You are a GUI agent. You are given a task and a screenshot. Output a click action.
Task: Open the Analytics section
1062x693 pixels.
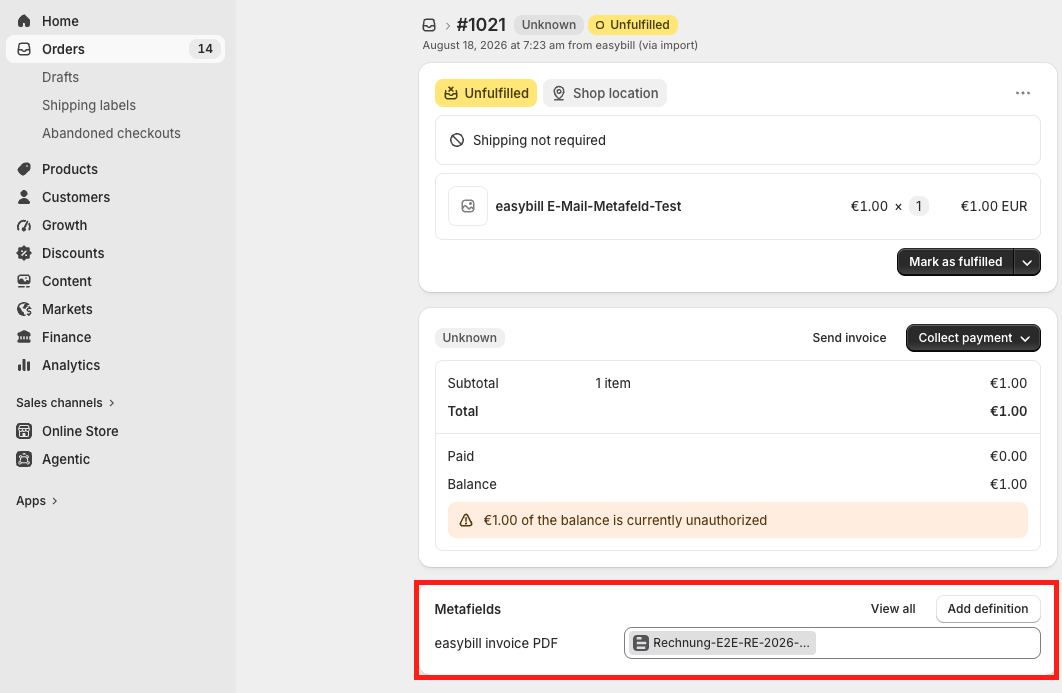[115, 365]
